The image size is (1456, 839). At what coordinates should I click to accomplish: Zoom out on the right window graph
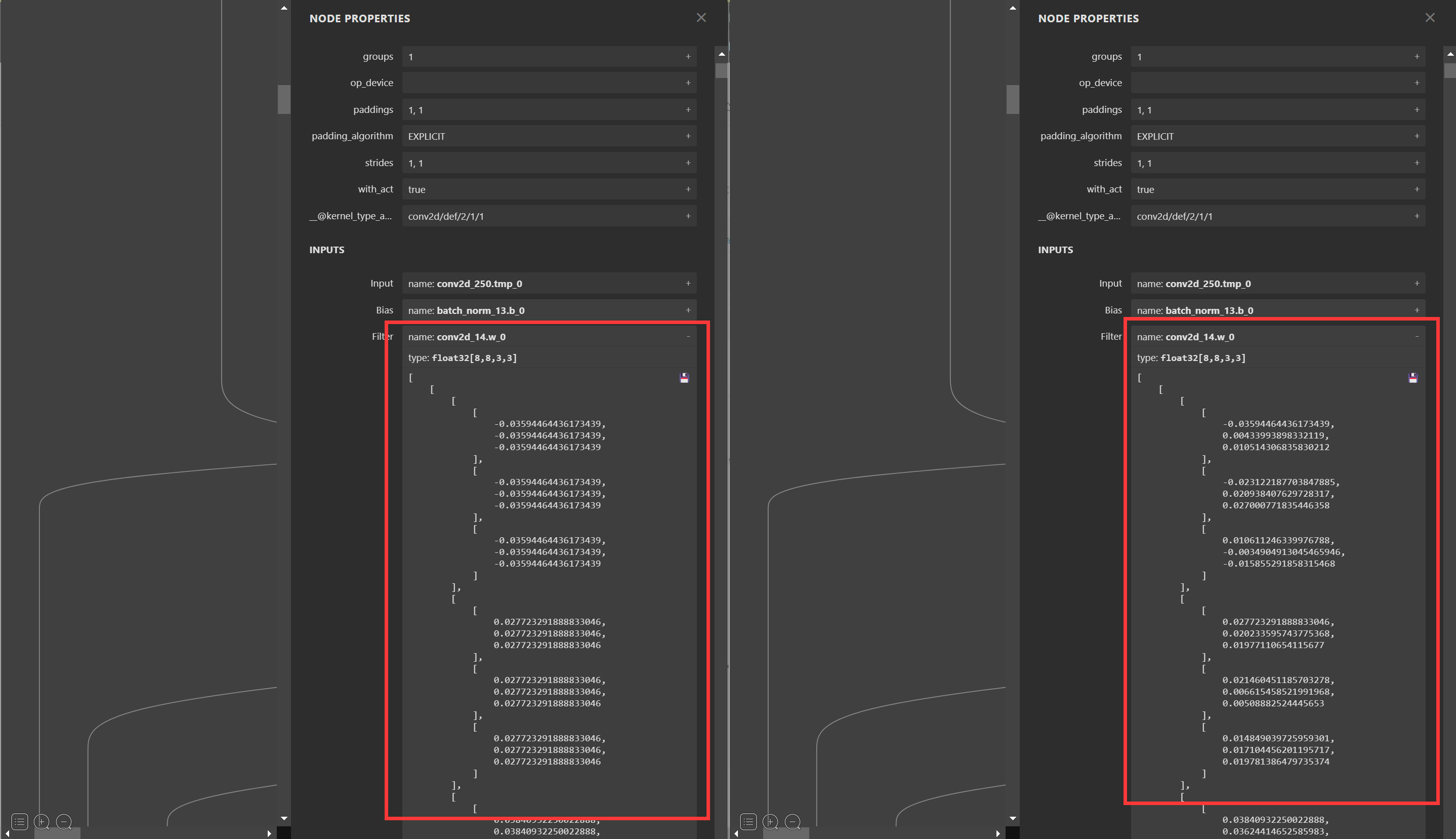(793, 821)
